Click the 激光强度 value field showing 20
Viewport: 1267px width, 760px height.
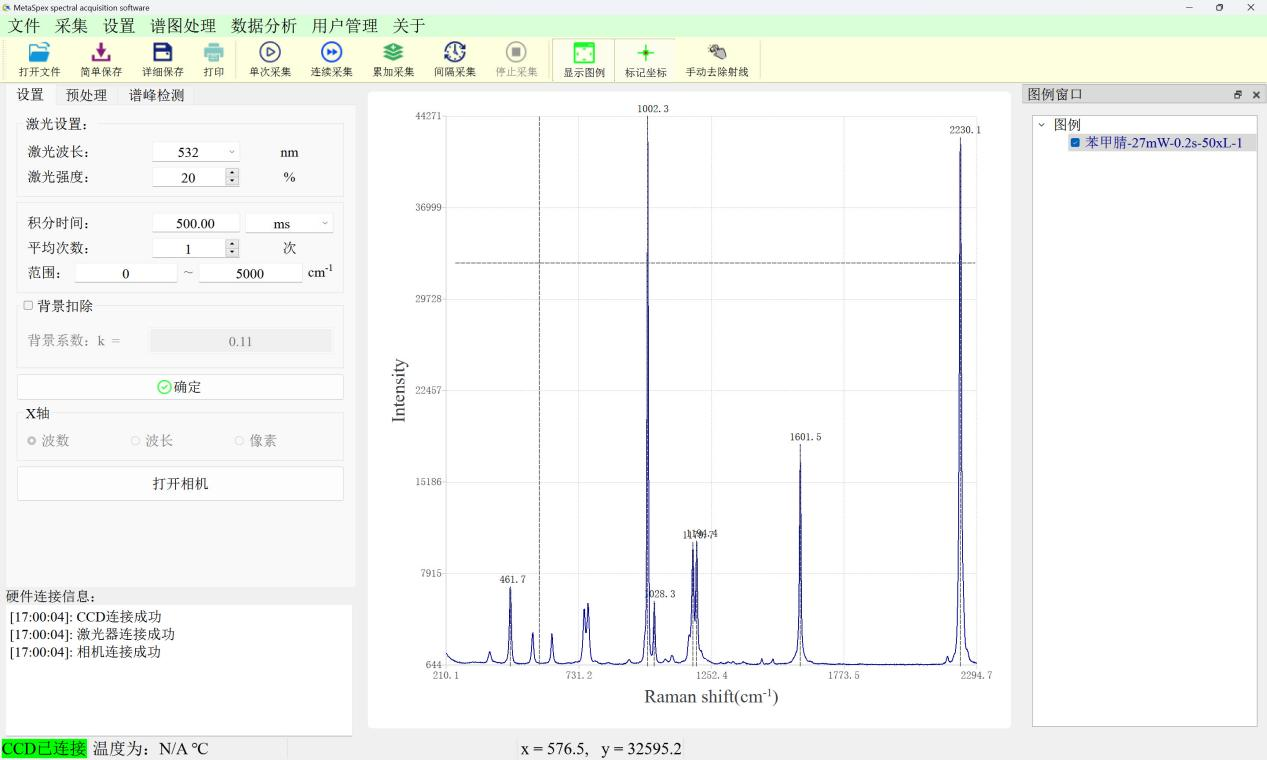tap(189, 177)
